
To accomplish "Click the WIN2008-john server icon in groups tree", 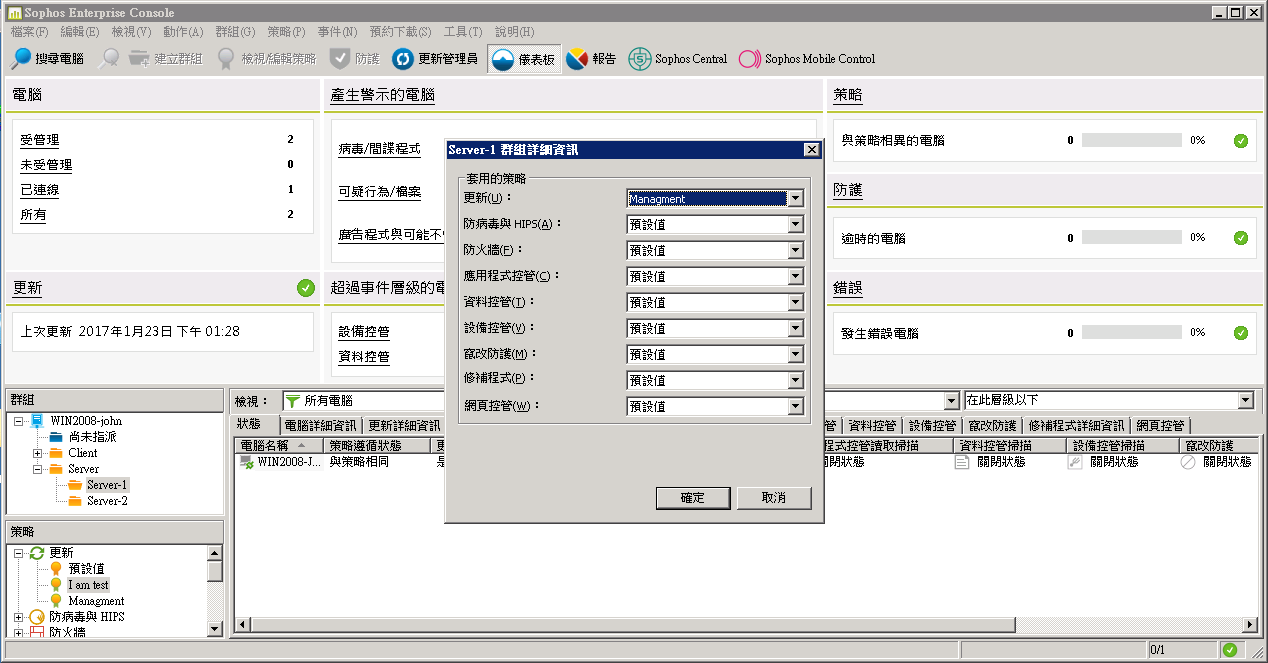I will (x=37, y=421).
